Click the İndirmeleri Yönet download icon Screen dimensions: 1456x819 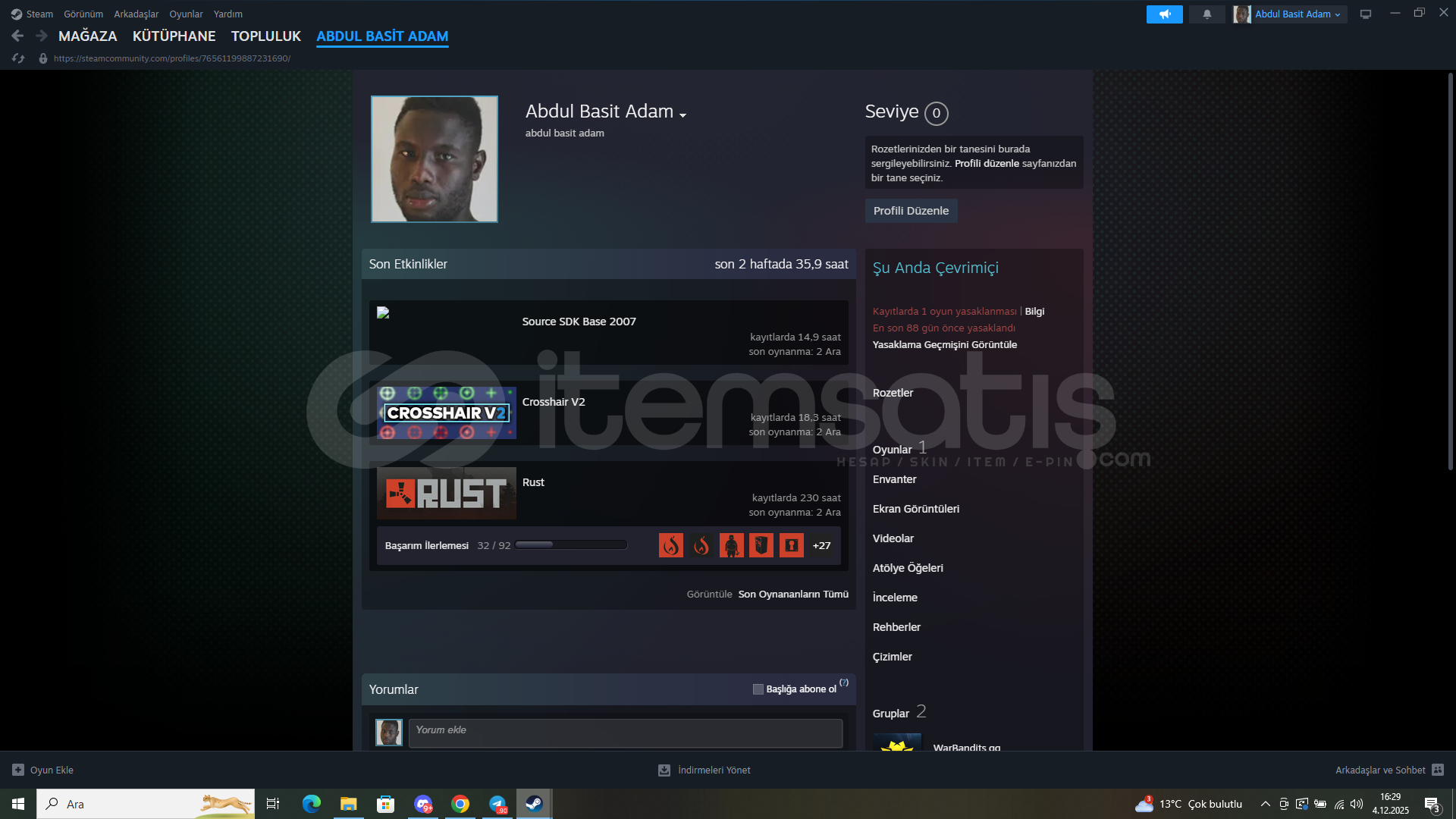tap(664, 770)
